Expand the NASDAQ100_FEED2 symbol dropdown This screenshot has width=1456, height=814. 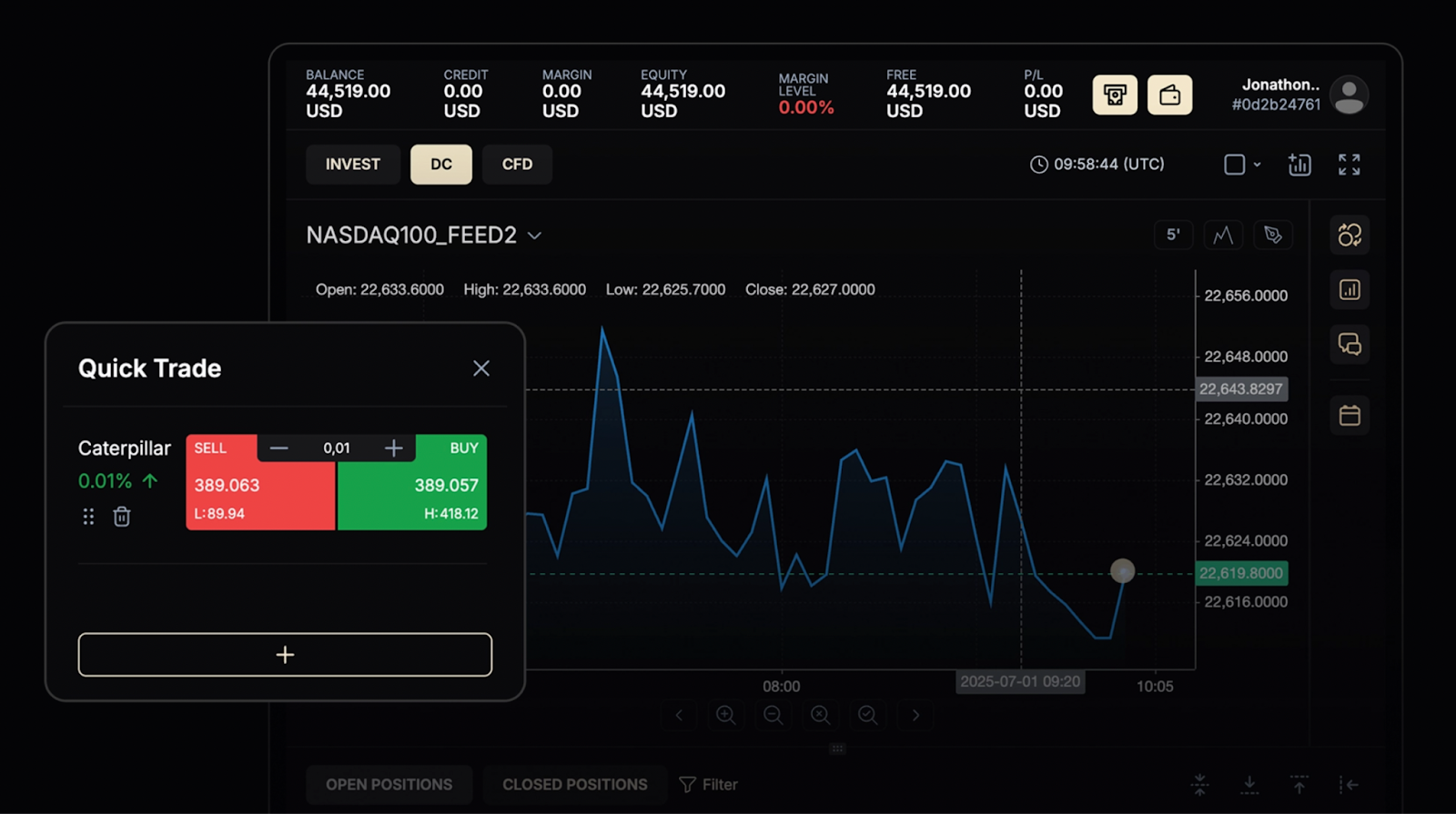535,236
